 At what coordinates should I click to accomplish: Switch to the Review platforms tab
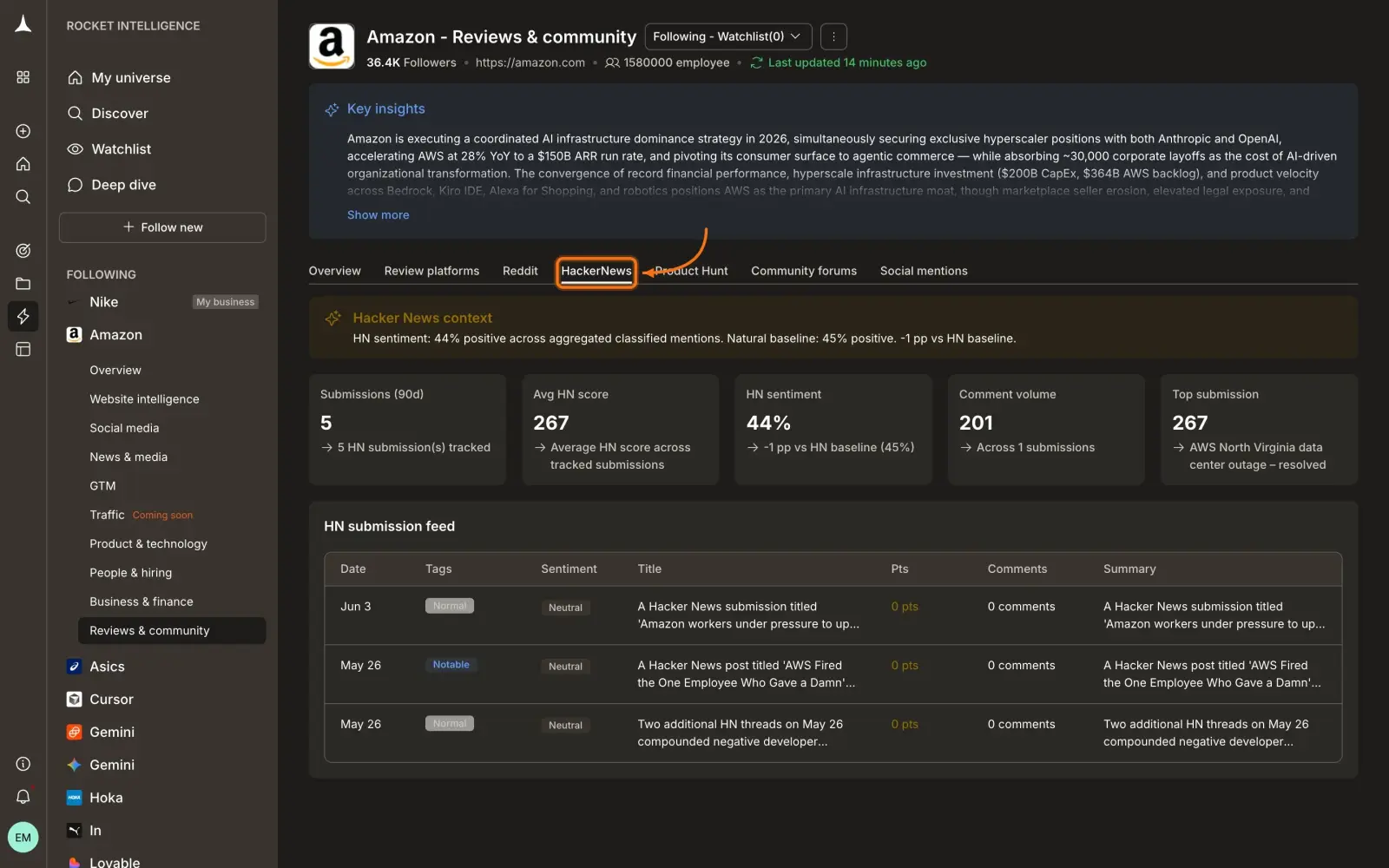point(431,271)
